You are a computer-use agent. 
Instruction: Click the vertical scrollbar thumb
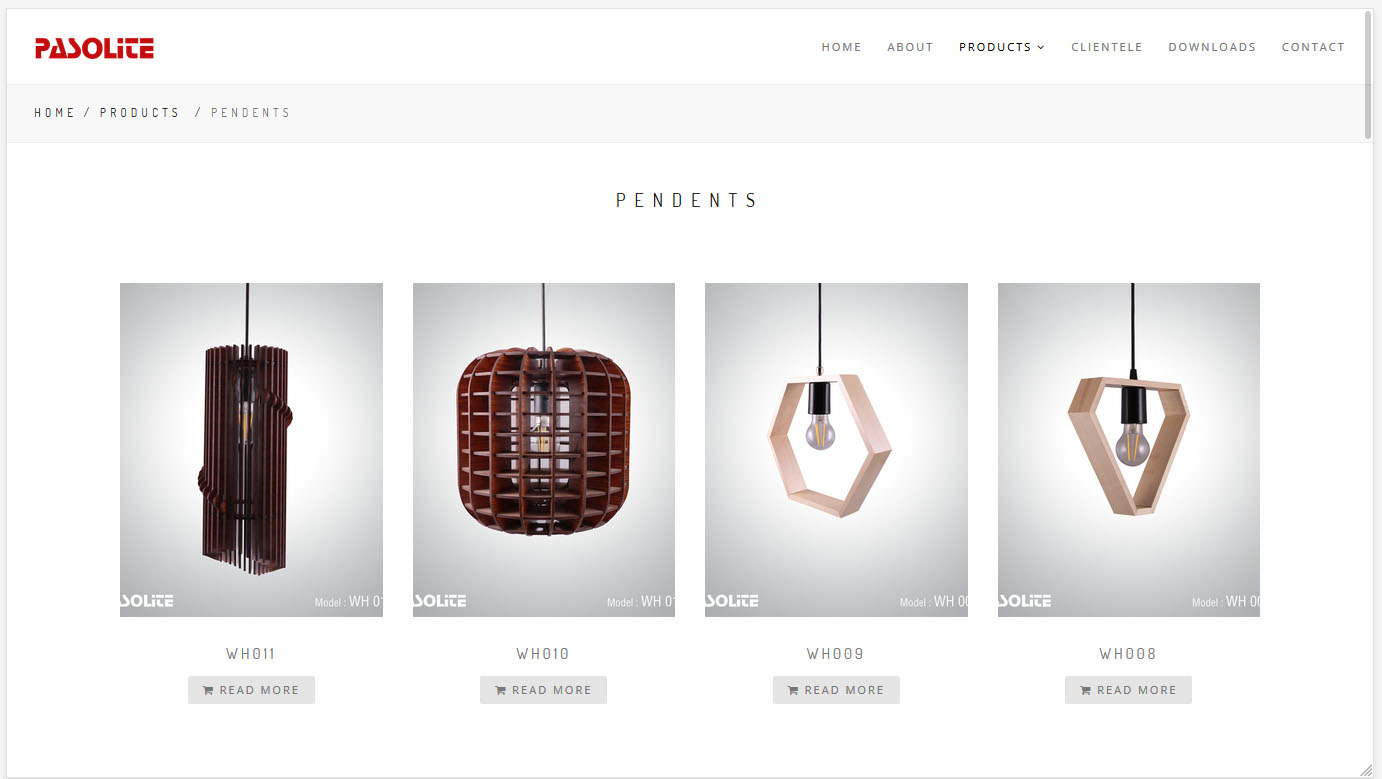pos(1368,75)
